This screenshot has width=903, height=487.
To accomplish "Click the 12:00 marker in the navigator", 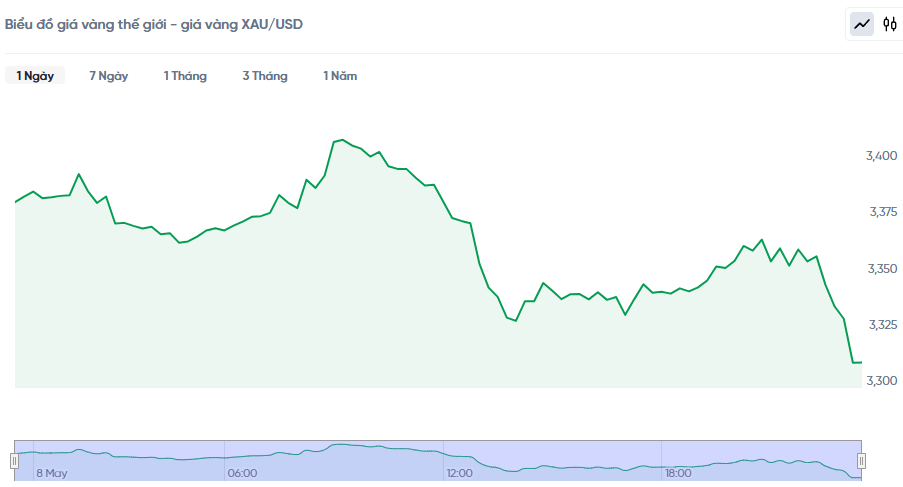I will coord(459,473).
